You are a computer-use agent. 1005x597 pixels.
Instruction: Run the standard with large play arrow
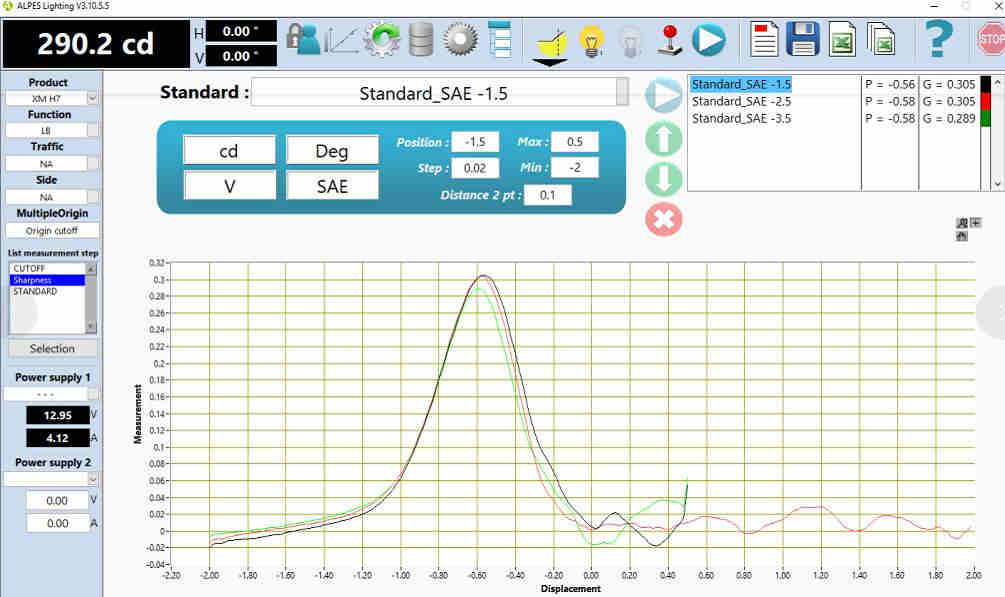pos(663,96)
